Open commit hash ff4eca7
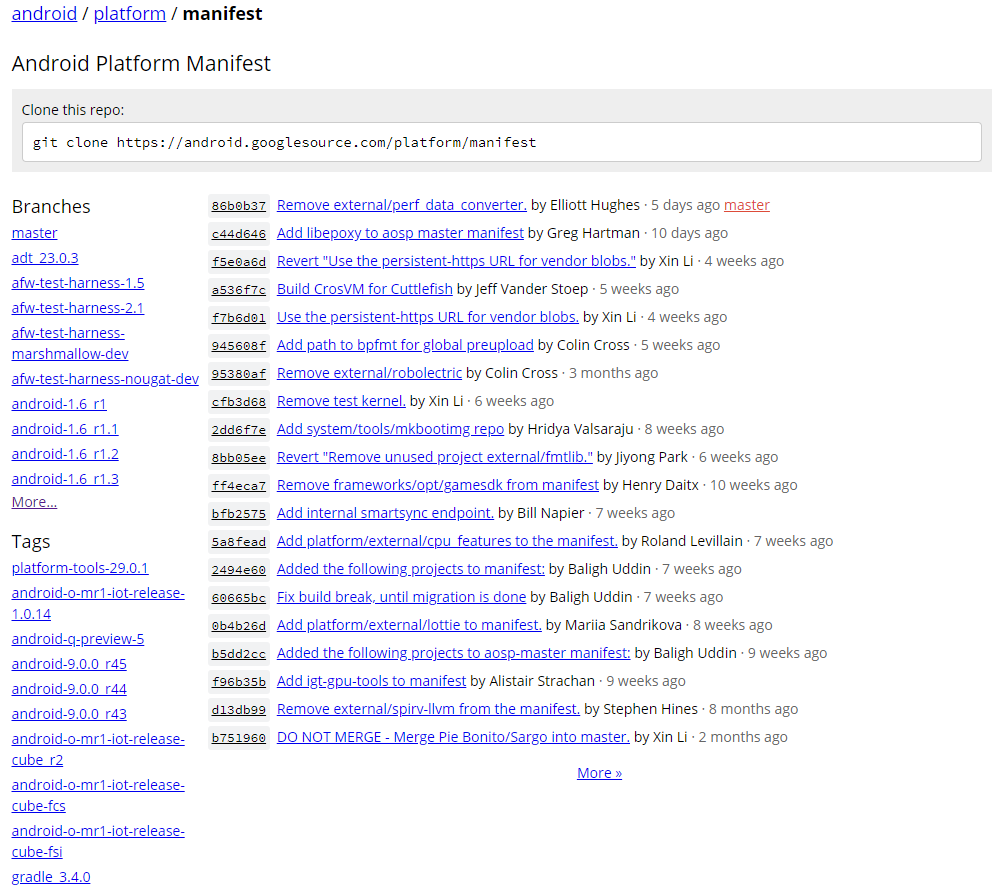The height and width of the screenshot is (891, 1005). 238,486
